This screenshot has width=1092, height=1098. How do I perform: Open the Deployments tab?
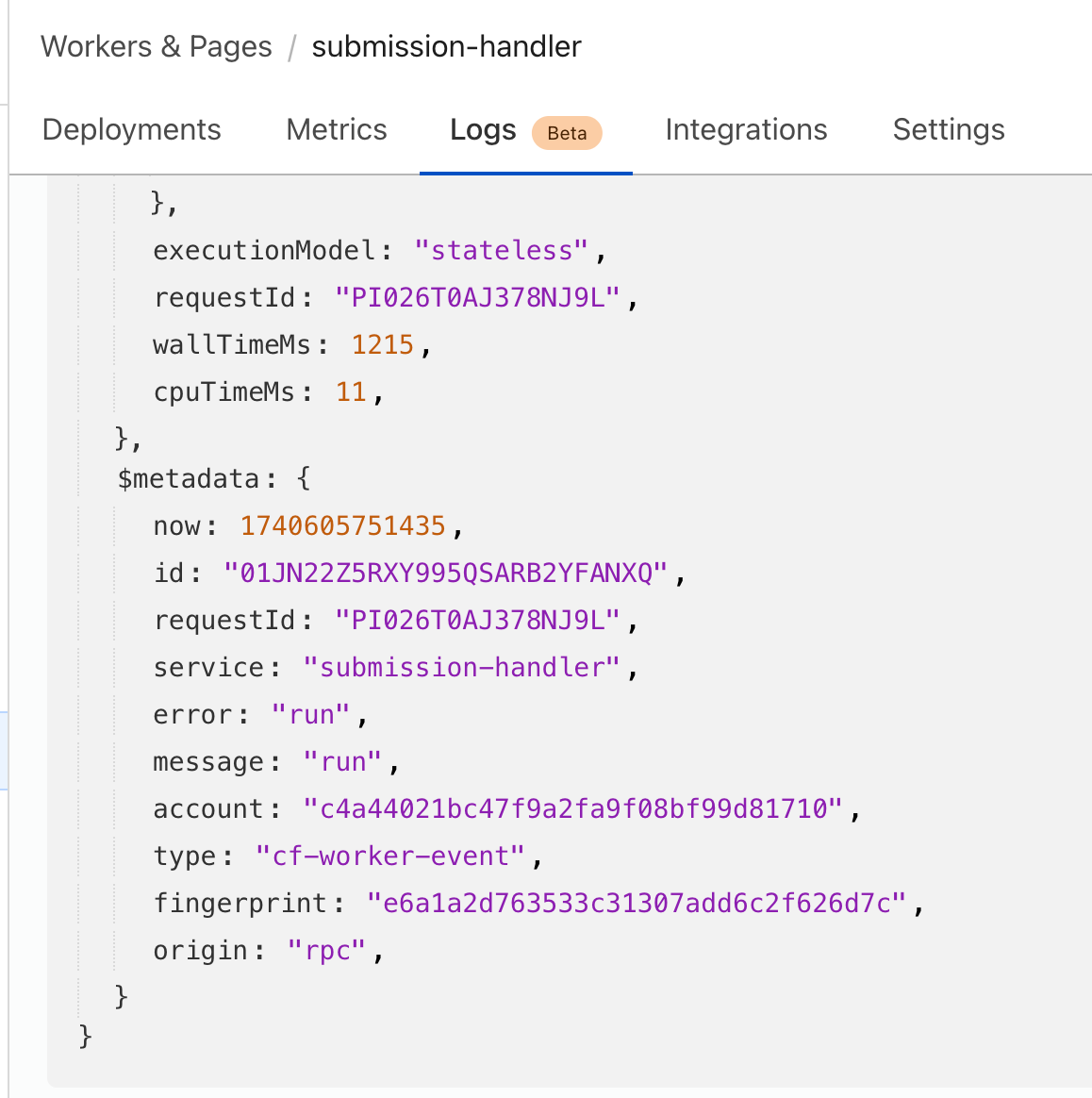132,130
